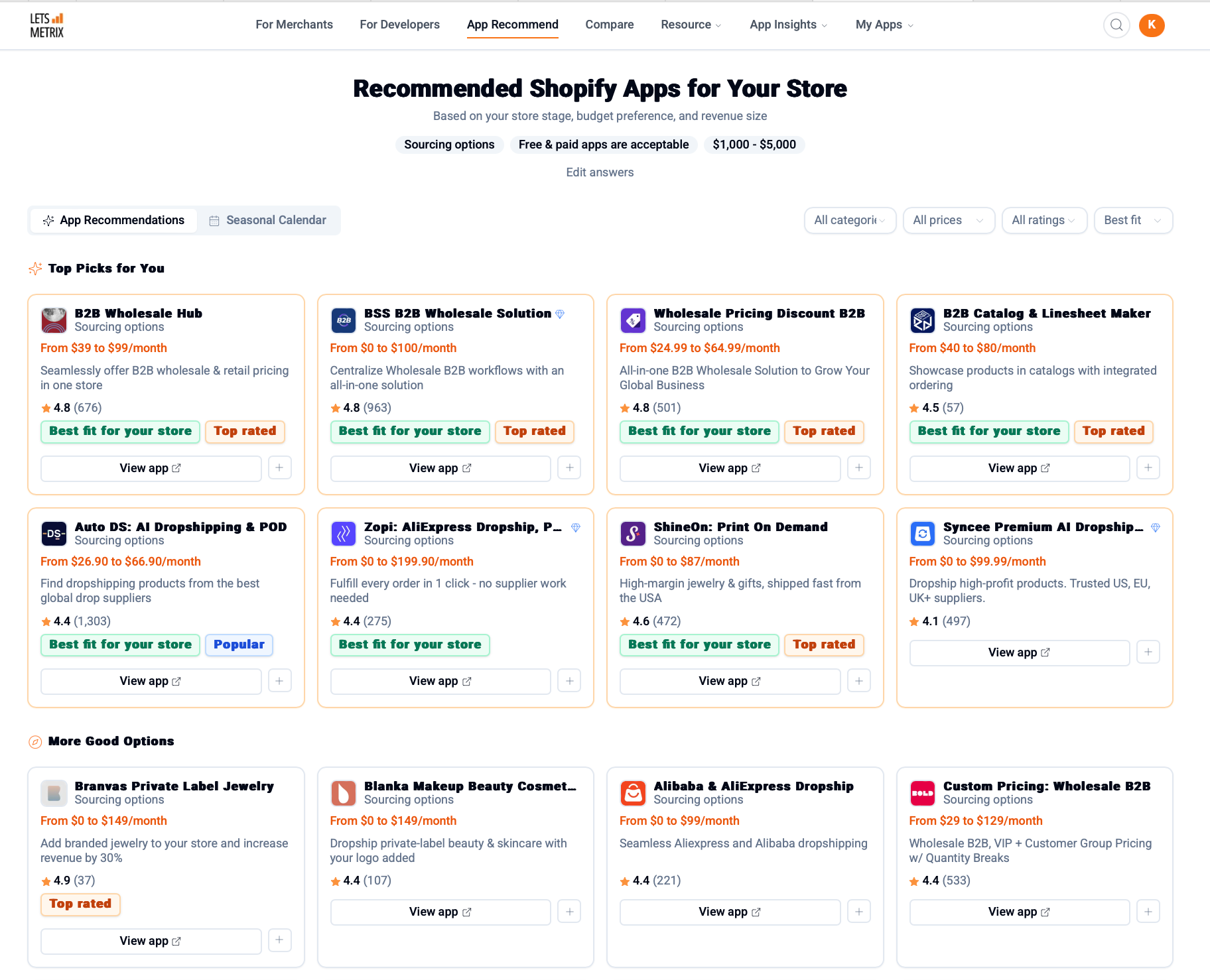Click the B2B Wholesale Hub app icon
This screenshot has height=980, width=1210.
(54, 320)
